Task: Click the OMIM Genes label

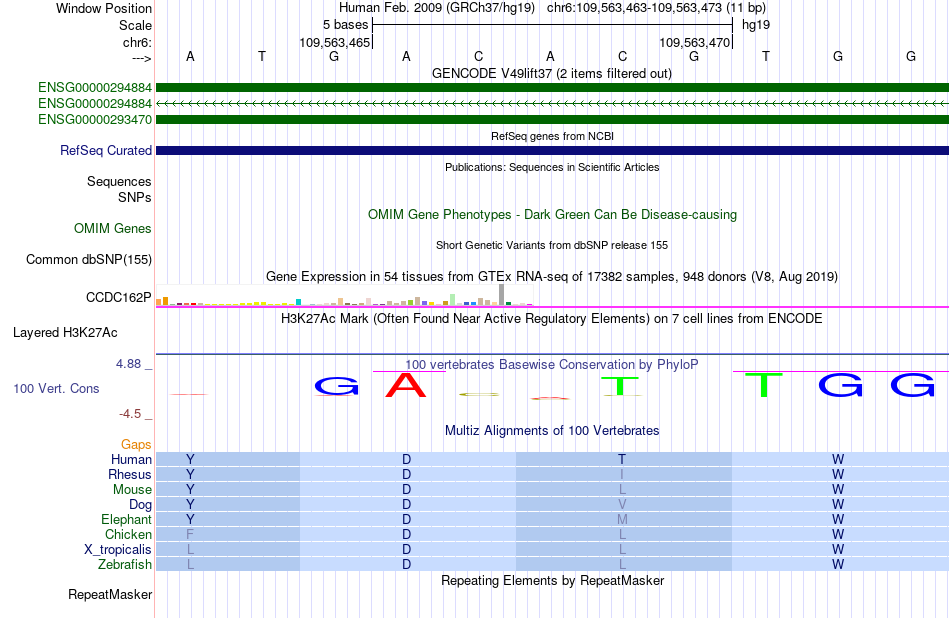Action: tap(112, 228)
